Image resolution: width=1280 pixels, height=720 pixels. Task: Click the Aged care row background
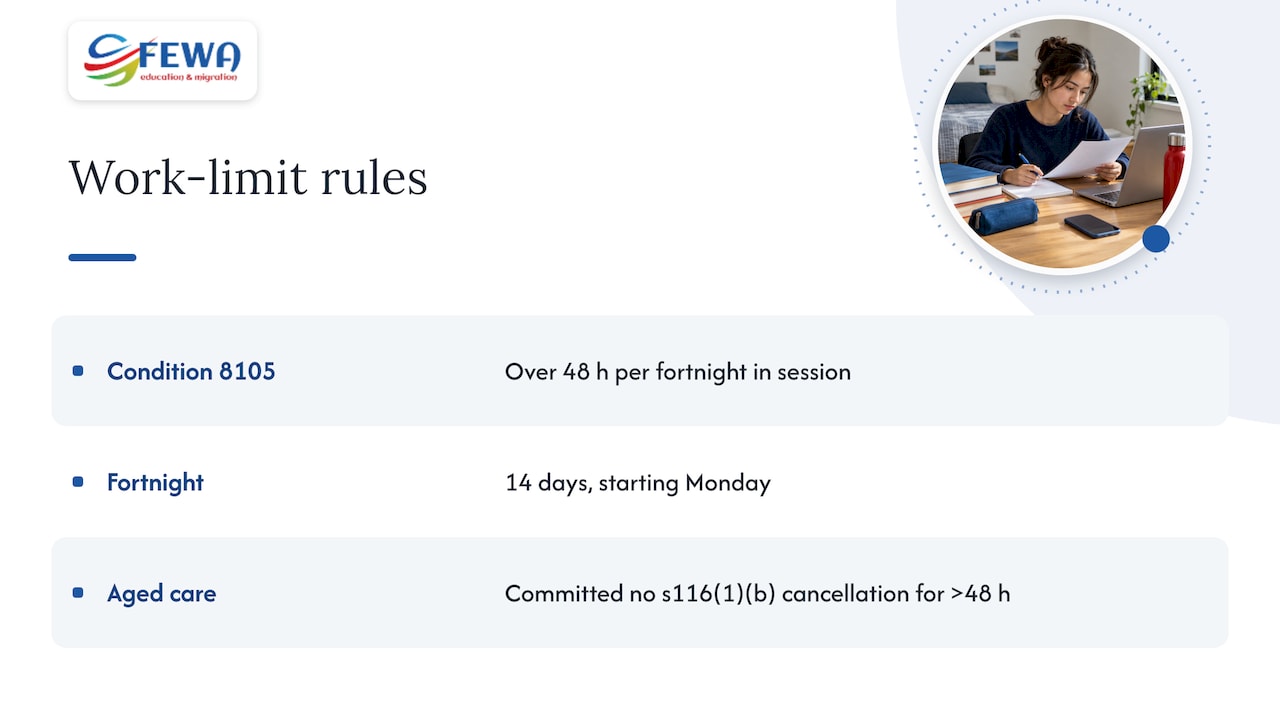640,593
